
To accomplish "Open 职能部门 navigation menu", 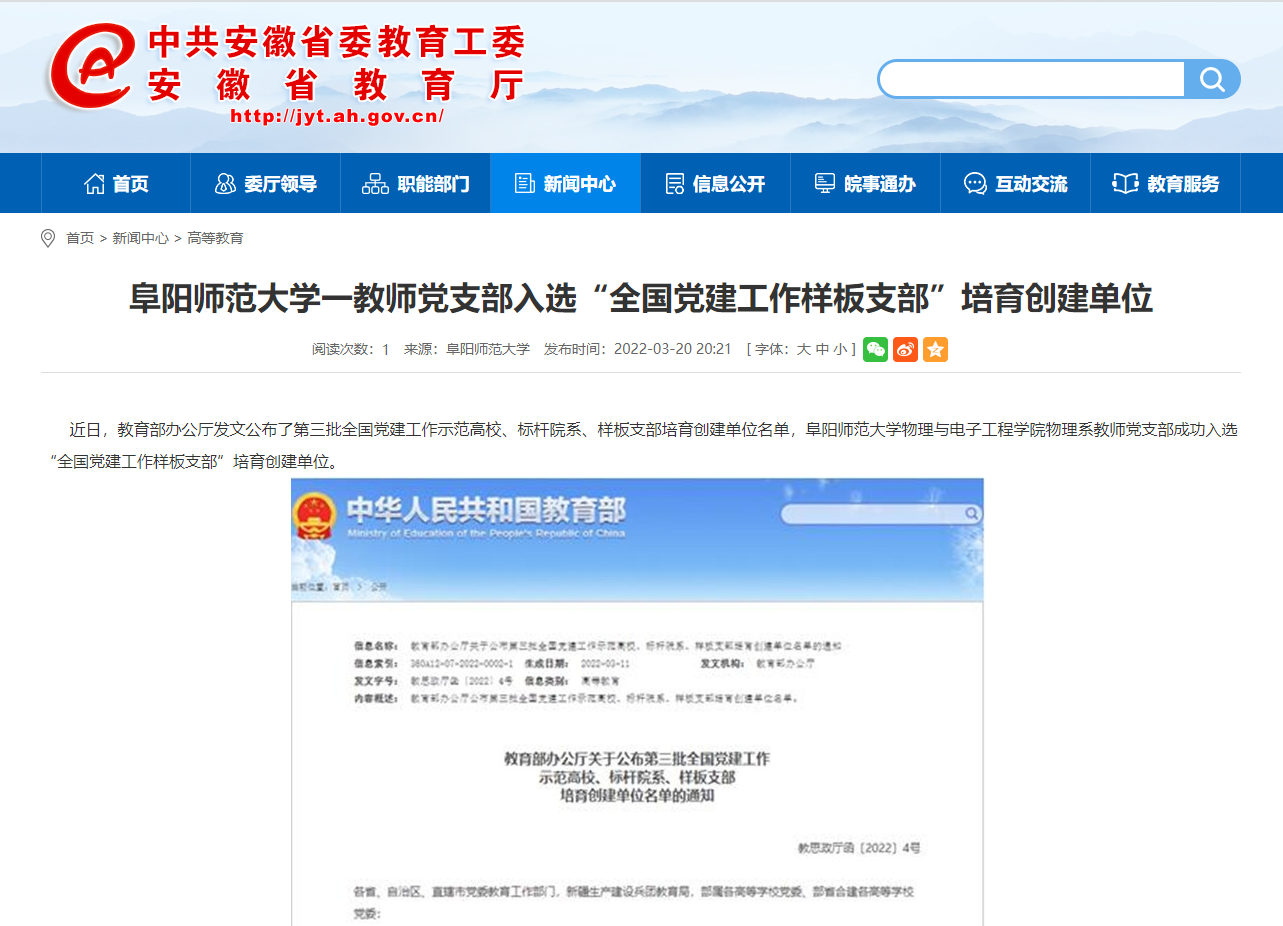I will click(416, 184).
